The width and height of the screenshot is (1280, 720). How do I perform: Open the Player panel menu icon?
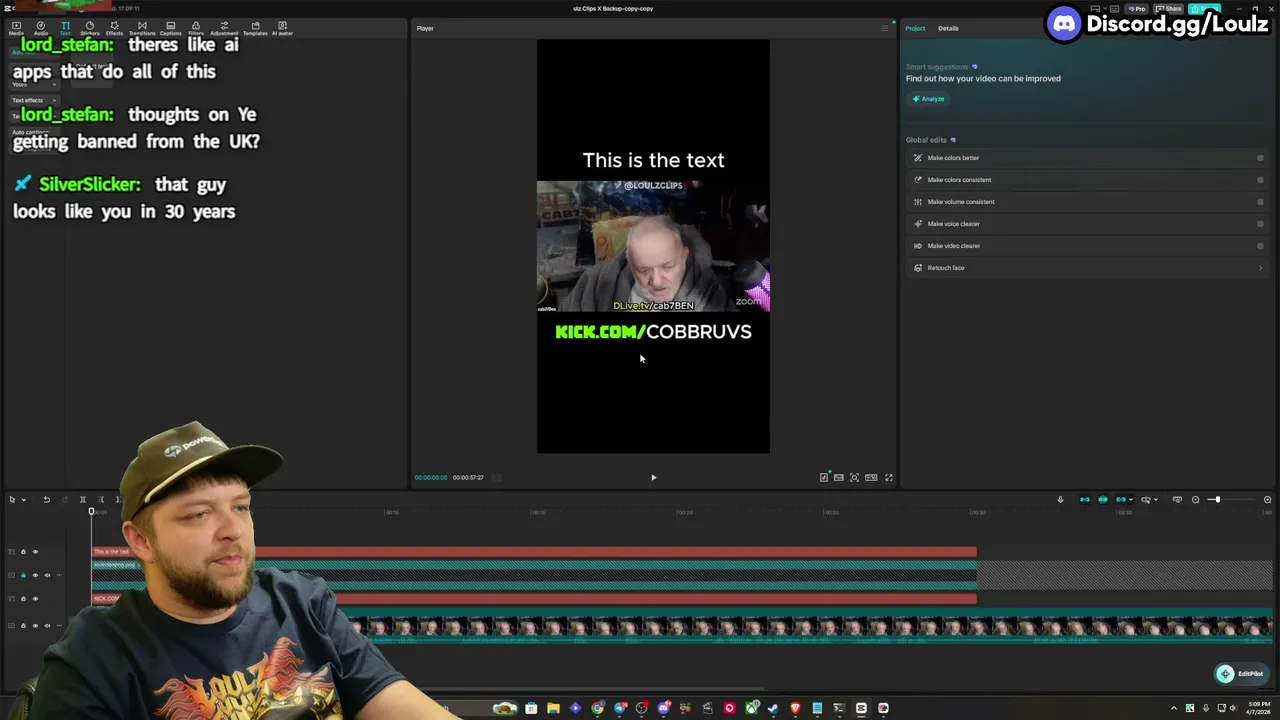[x=884, y=28]
